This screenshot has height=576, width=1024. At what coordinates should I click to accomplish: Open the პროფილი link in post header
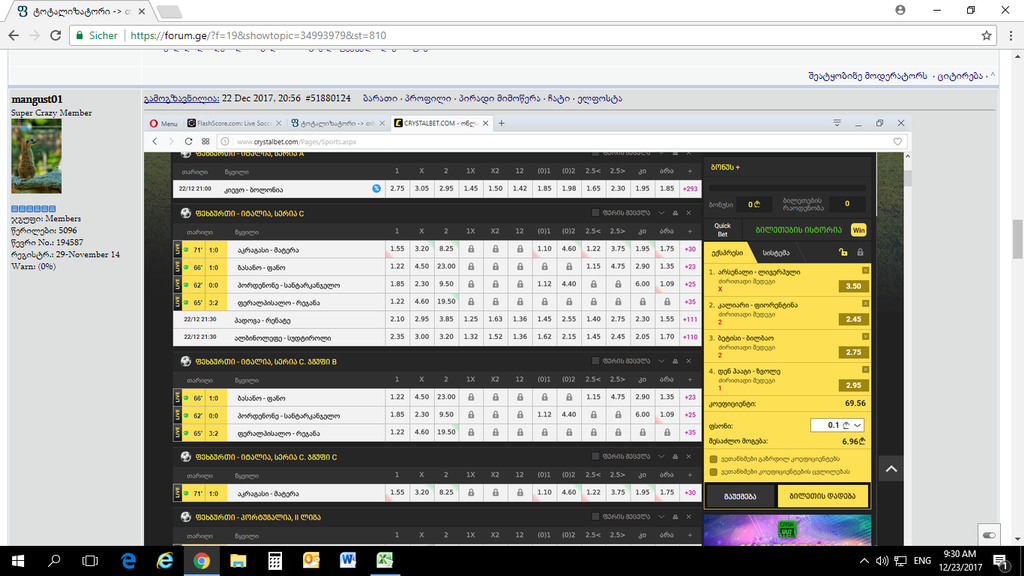[427, 99]
